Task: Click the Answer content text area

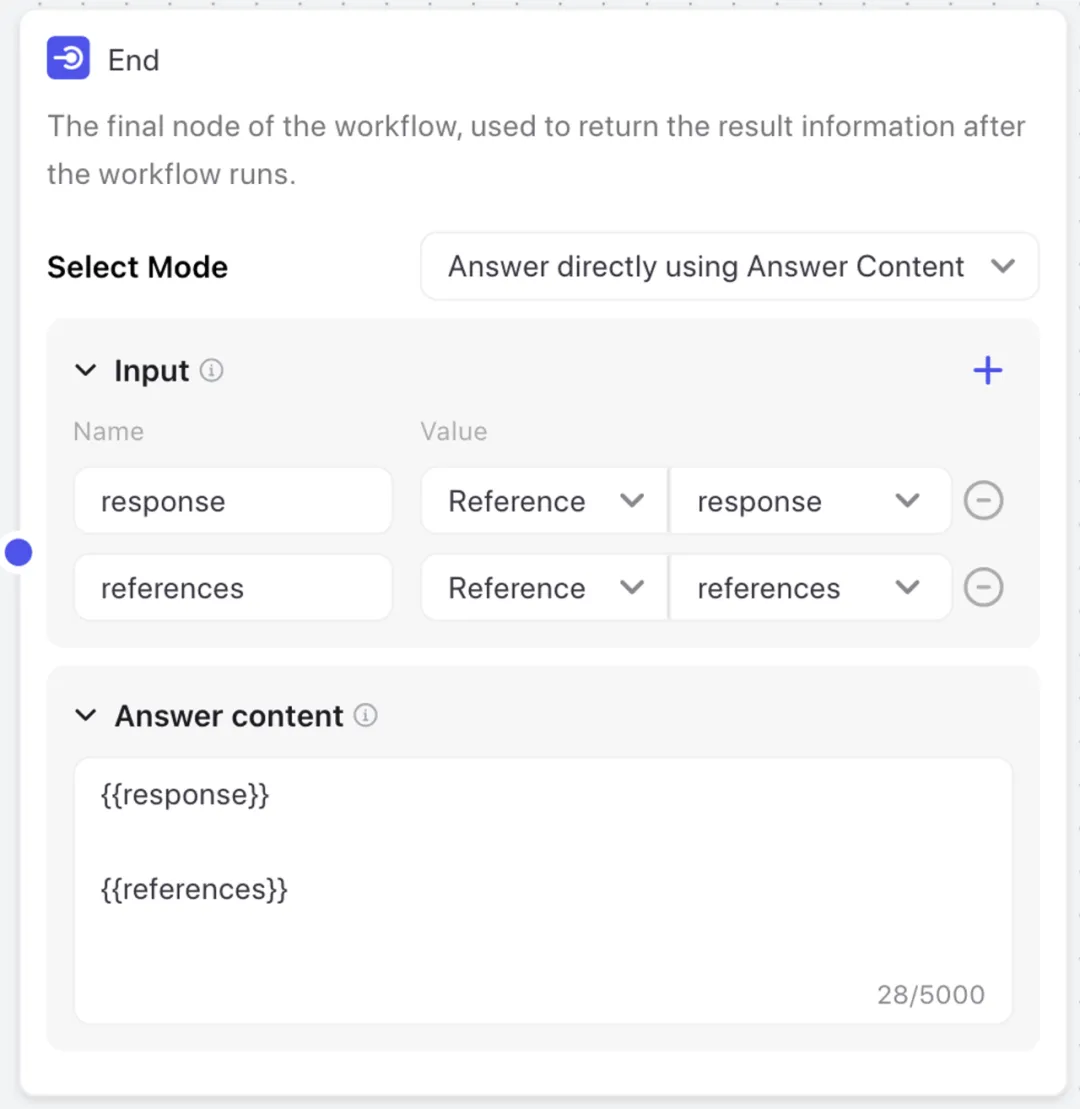Action: (x=543, y=890)
